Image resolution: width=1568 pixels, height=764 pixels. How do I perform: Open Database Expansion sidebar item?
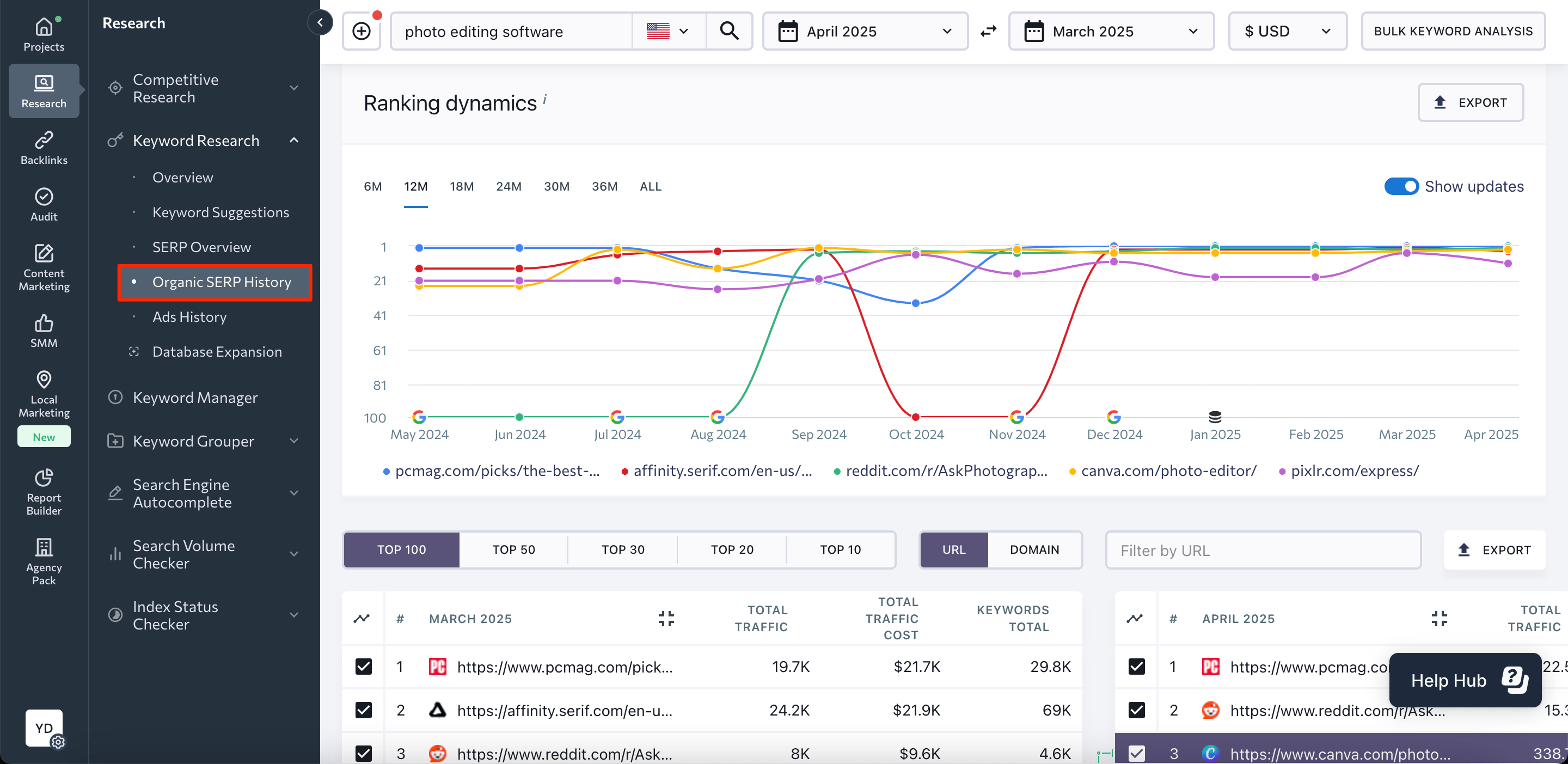coord(217,352)
